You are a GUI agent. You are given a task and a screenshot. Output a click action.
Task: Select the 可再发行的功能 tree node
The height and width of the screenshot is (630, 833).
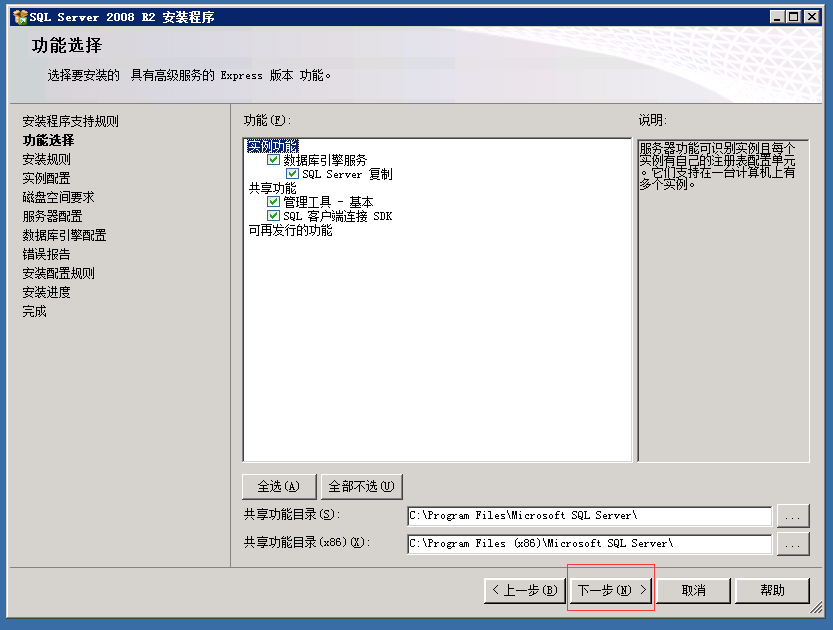click(291, 230)
